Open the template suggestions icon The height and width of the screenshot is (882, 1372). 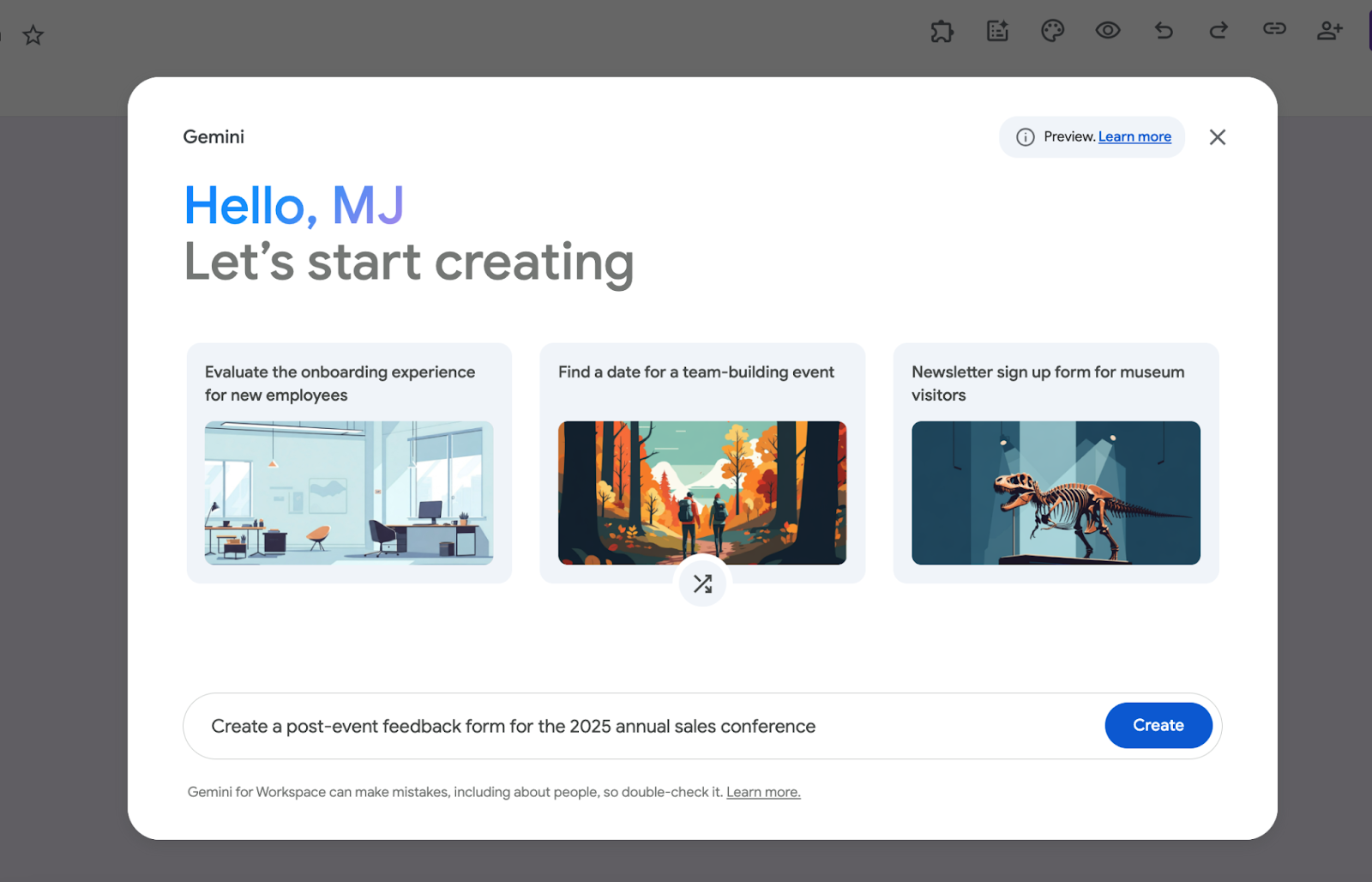click(x=997, y=31)
